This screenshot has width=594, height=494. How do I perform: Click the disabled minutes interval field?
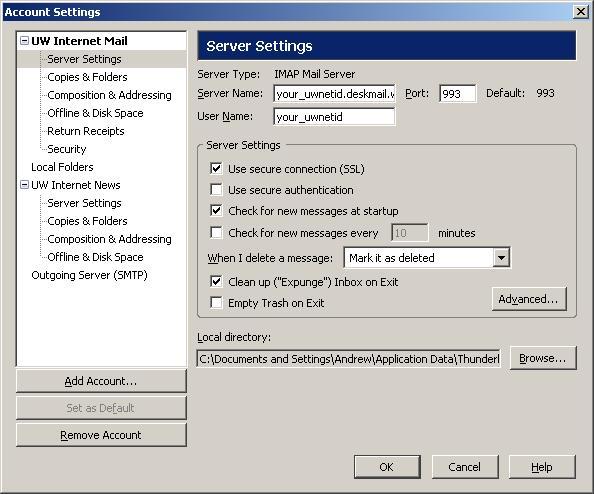point(410,233)
